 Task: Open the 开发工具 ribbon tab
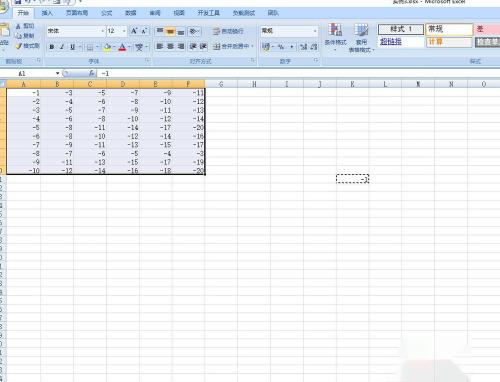208,13
